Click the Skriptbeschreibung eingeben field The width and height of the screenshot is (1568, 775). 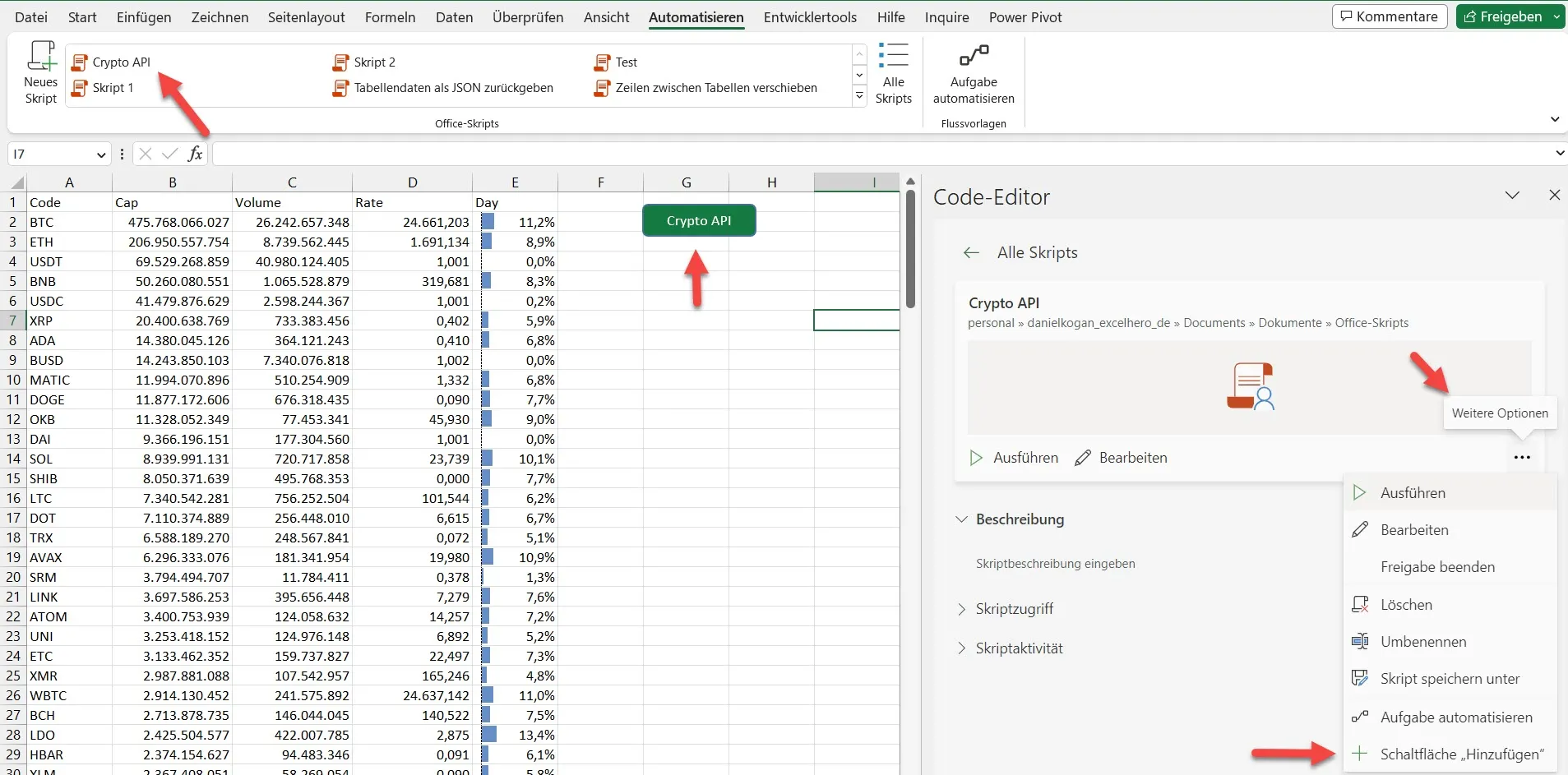point(1055,564)
